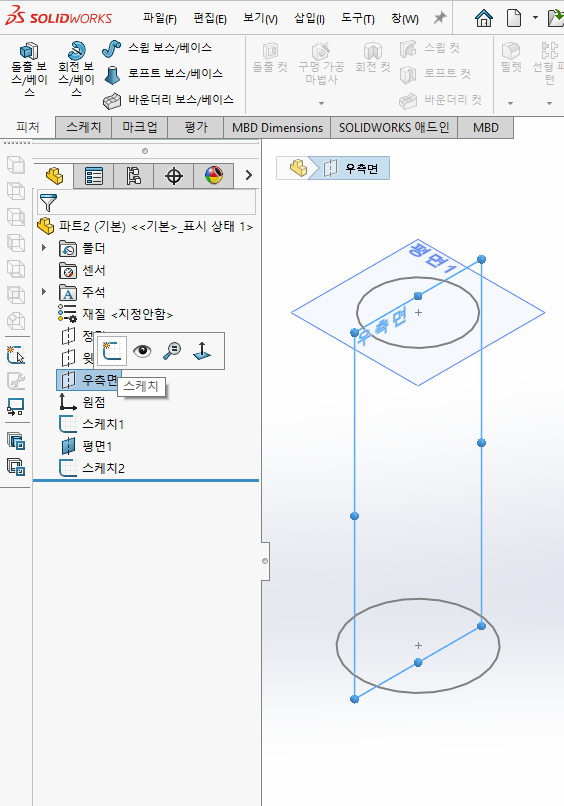Image resolution: width=564 pixels, height=806 pixels.
Task: Open the 창(W) menu
Action: (x=405, y=19)
